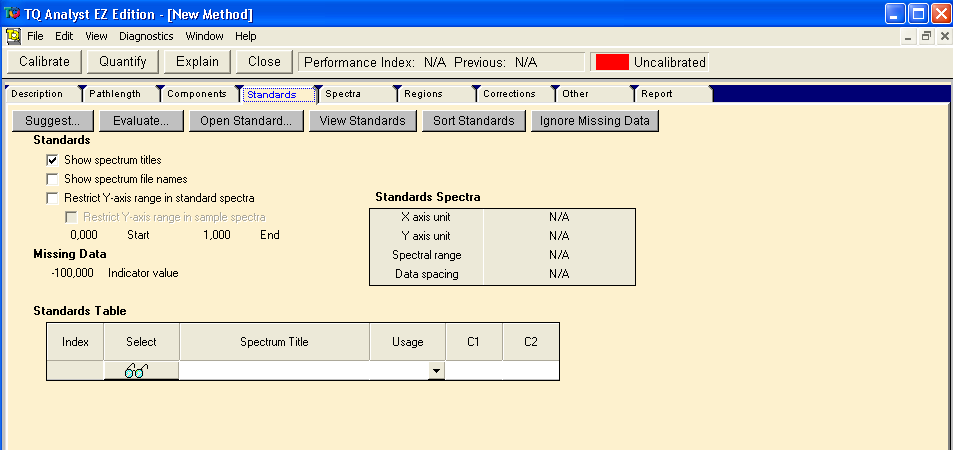Image resolution: width=953 pixels, height=450 pixels.
Task: Click the Y-axis End value 1,000
Action: pyautogui.click(x=217, y=235)
